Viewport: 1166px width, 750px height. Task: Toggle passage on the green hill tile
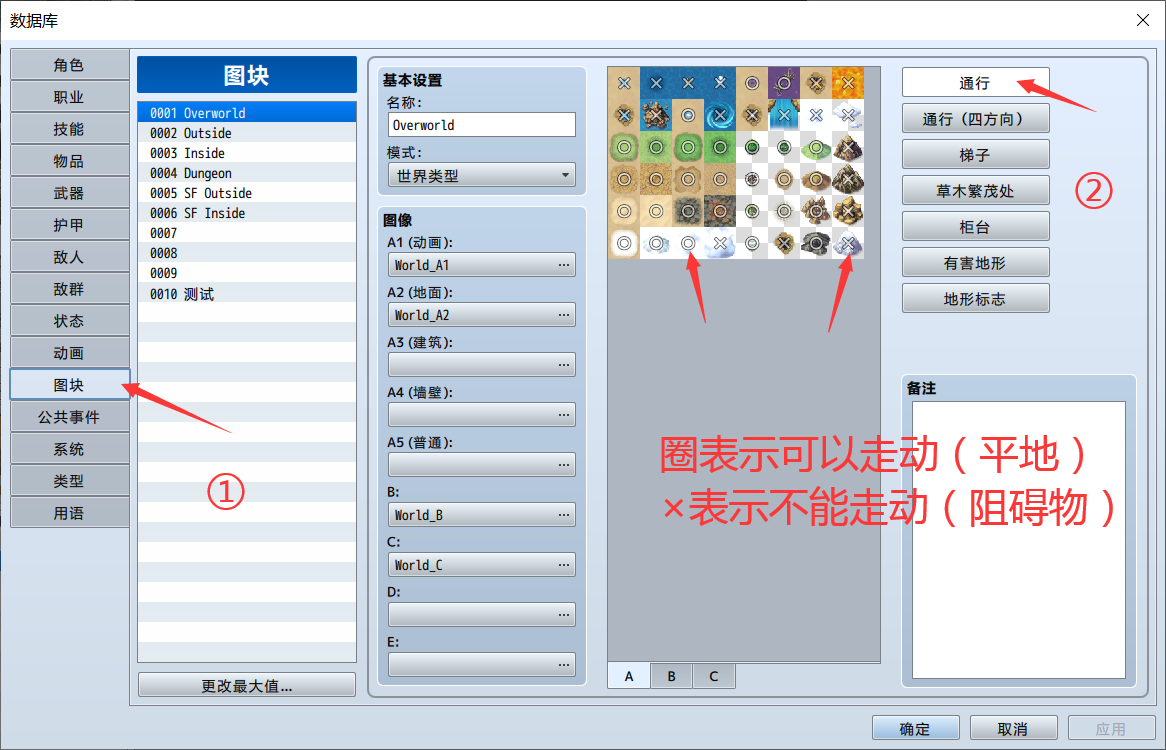click(x=816, y=146)
